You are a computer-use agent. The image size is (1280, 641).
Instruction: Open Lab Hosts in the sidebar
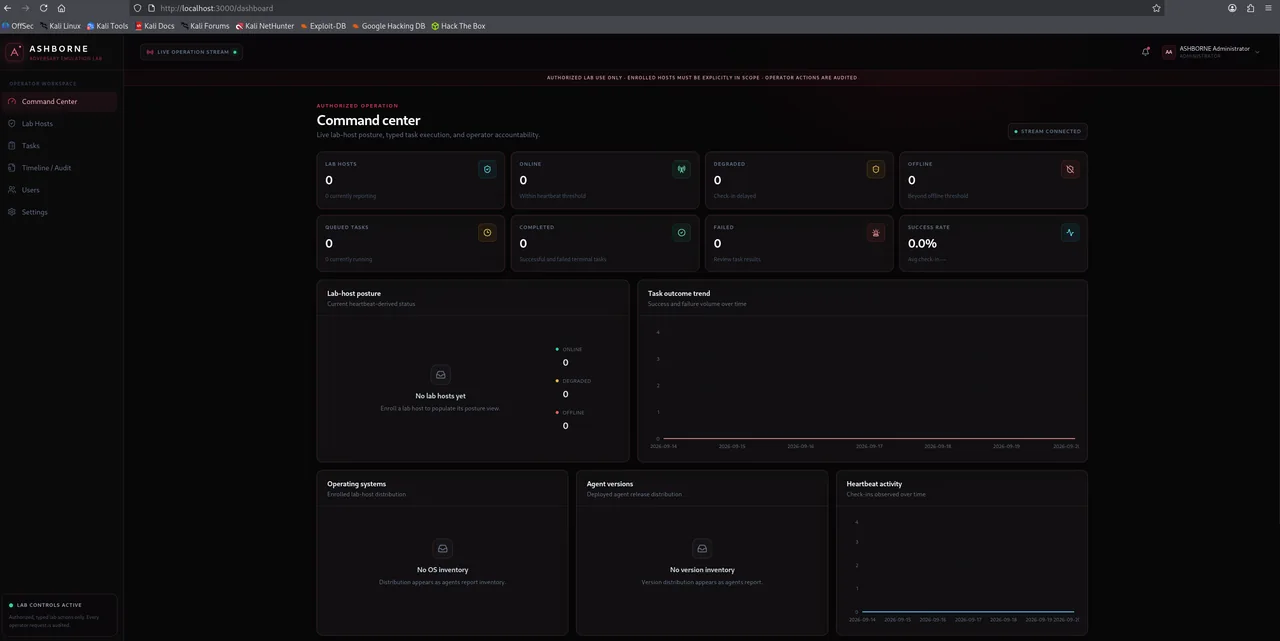point(60,123)
